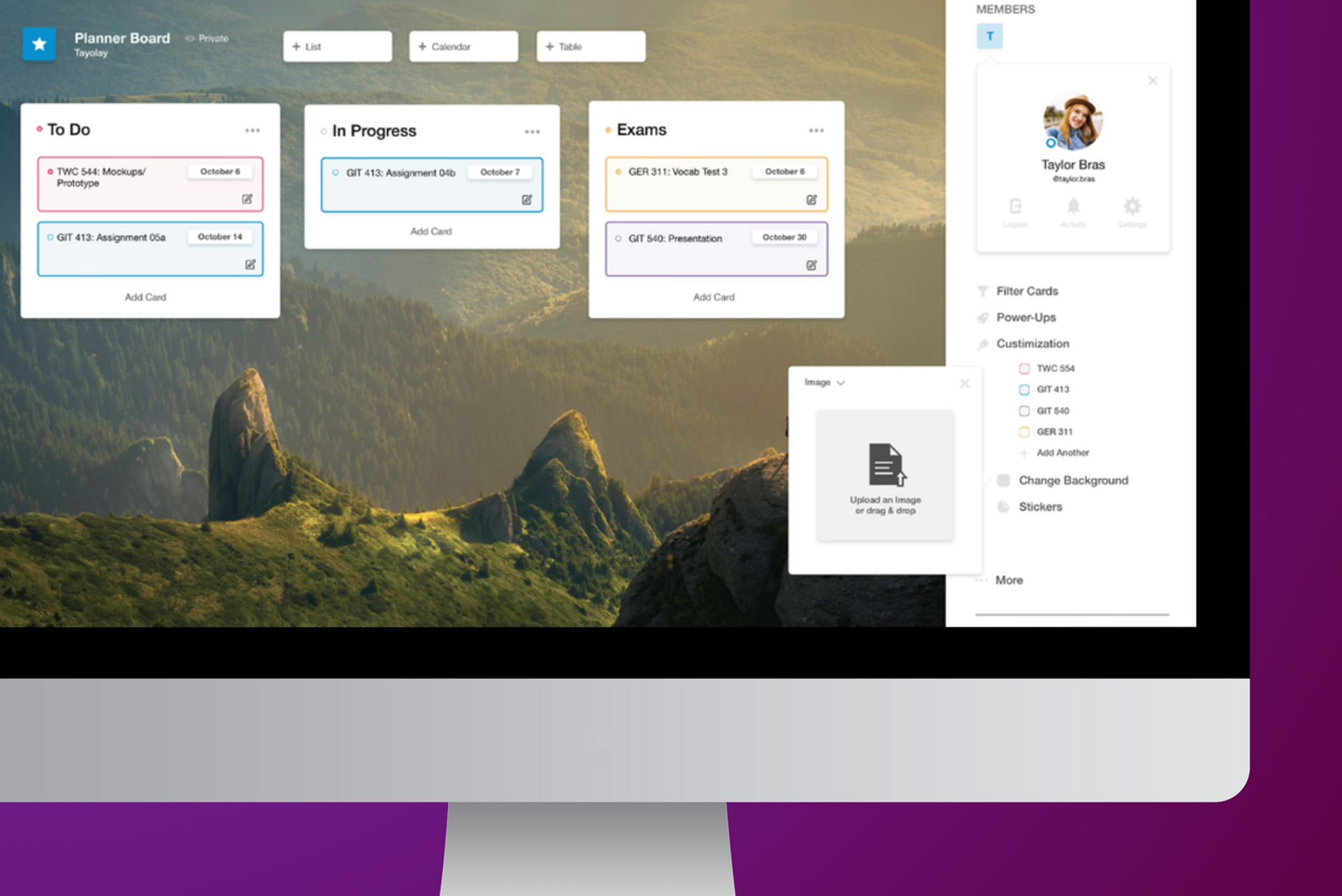Edit the GER 311 Vocab Test 3 card

point(811,200)
